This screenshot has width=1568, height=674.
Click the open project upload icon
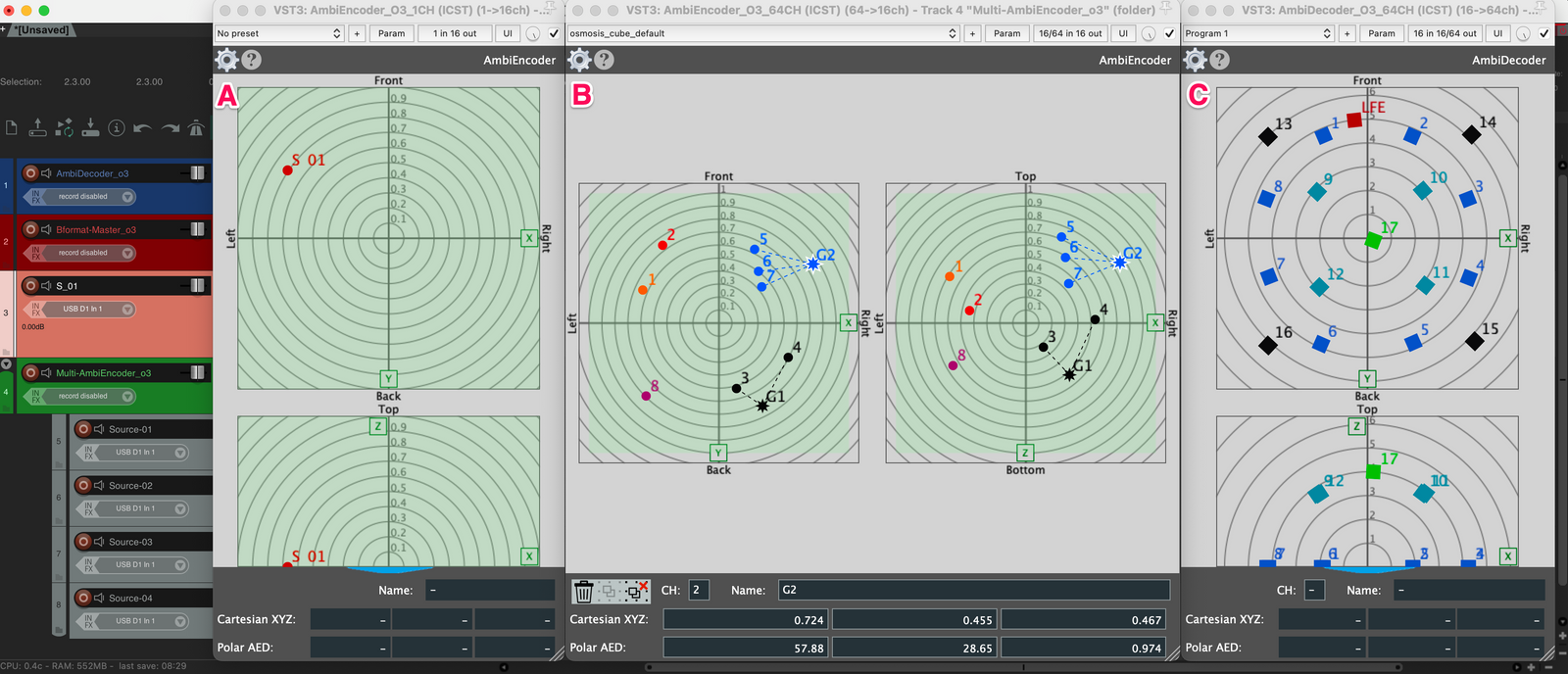tap(38, 128)
